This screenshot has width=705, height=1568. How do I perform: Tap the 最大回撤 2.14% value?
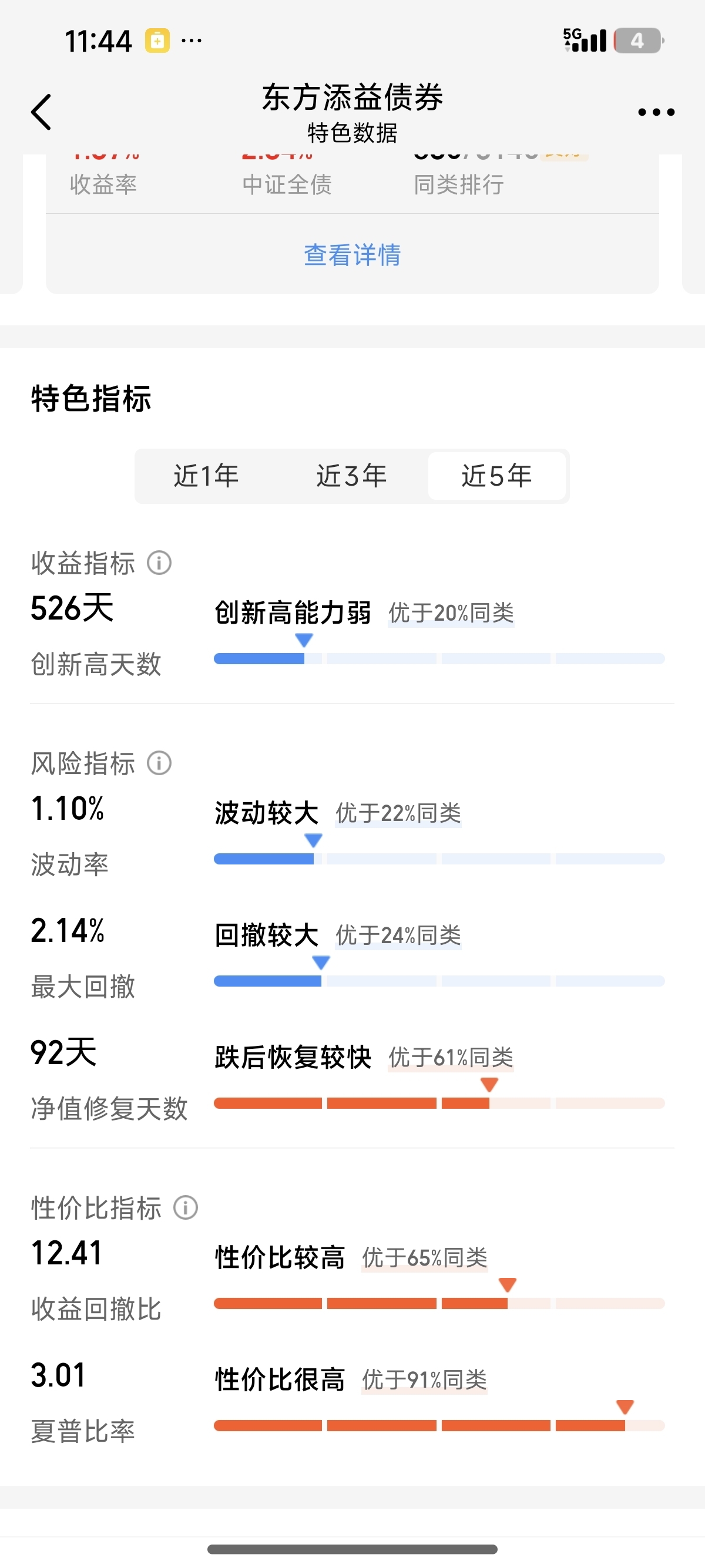pyautogui.click(x=68, y=931)
